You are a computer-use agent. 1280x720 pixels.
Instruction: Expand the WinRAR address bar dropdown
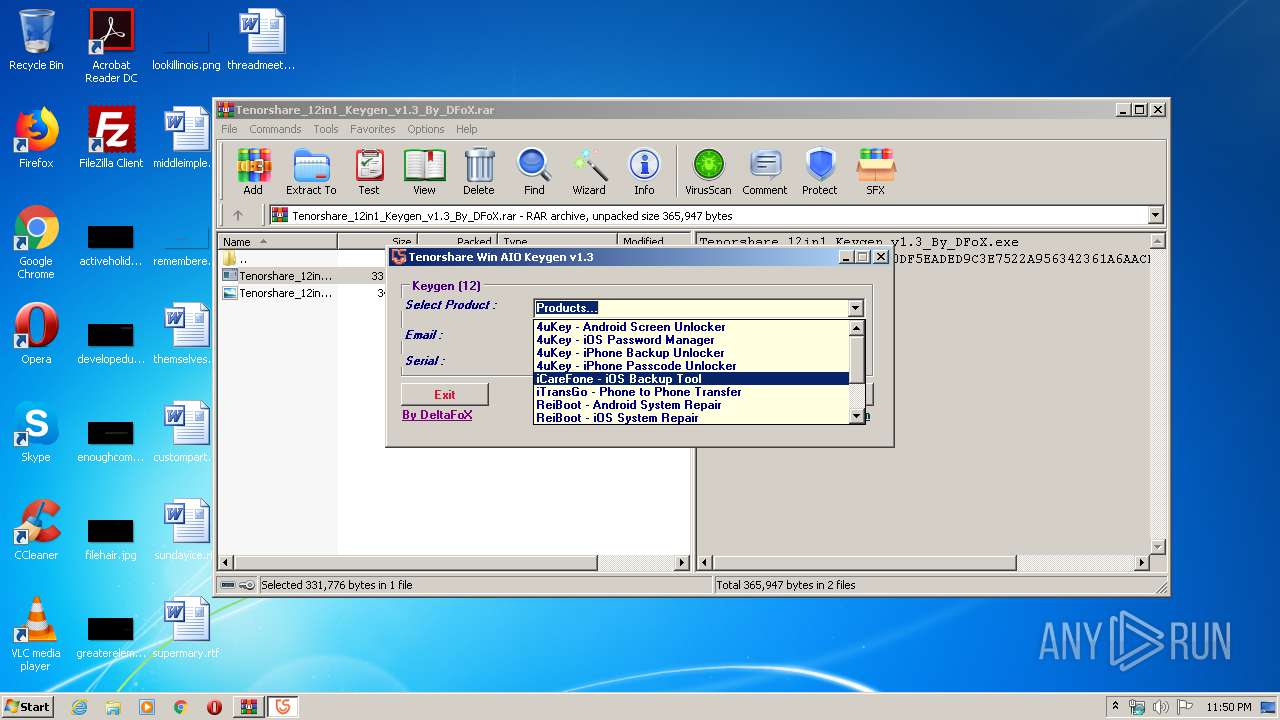tap(1156, 215)
